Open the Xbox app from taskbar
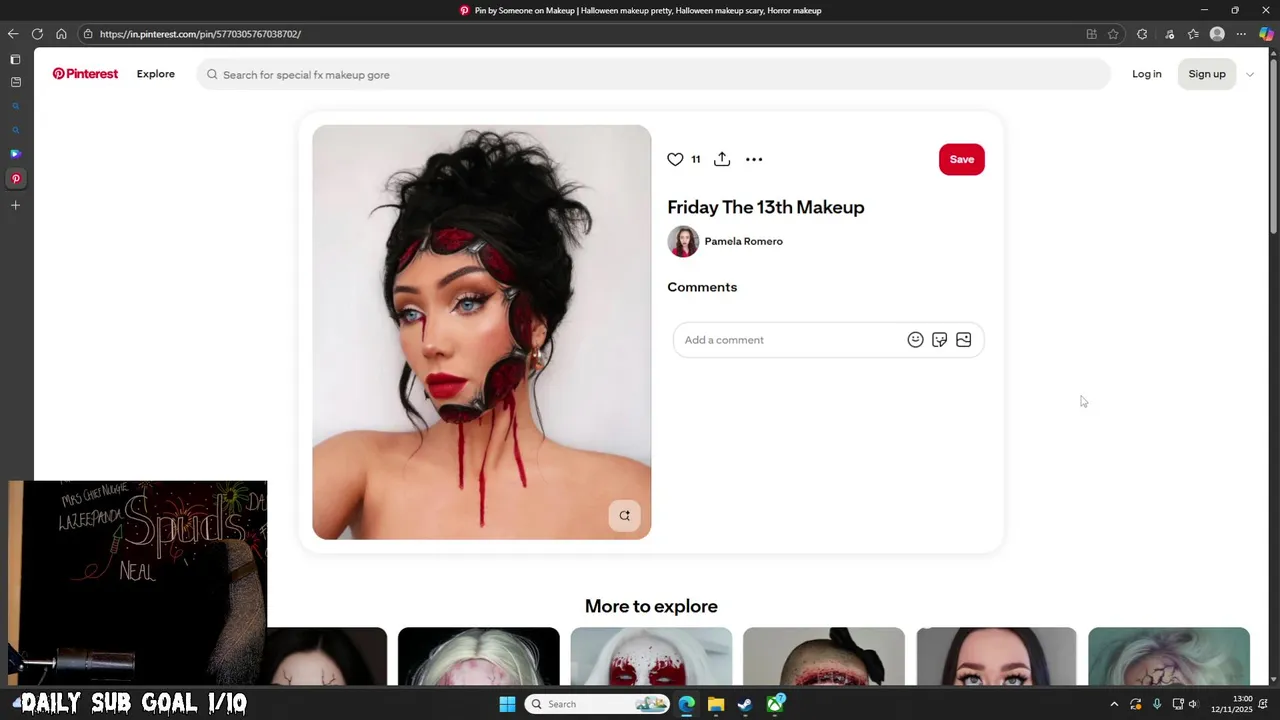This screenshot has width=1280, height=720. pyautogui.click(x=775, y=704)
